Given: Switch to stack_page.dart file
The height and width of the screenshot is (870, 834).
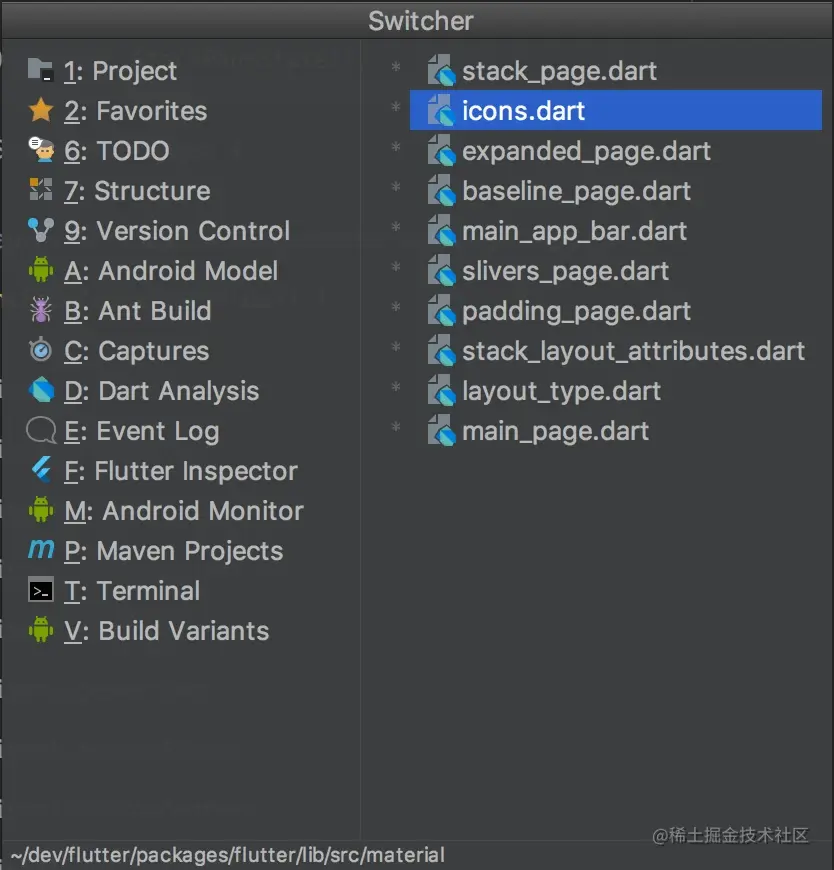Looking at the screenshot, I should click(x=559, y=71).
